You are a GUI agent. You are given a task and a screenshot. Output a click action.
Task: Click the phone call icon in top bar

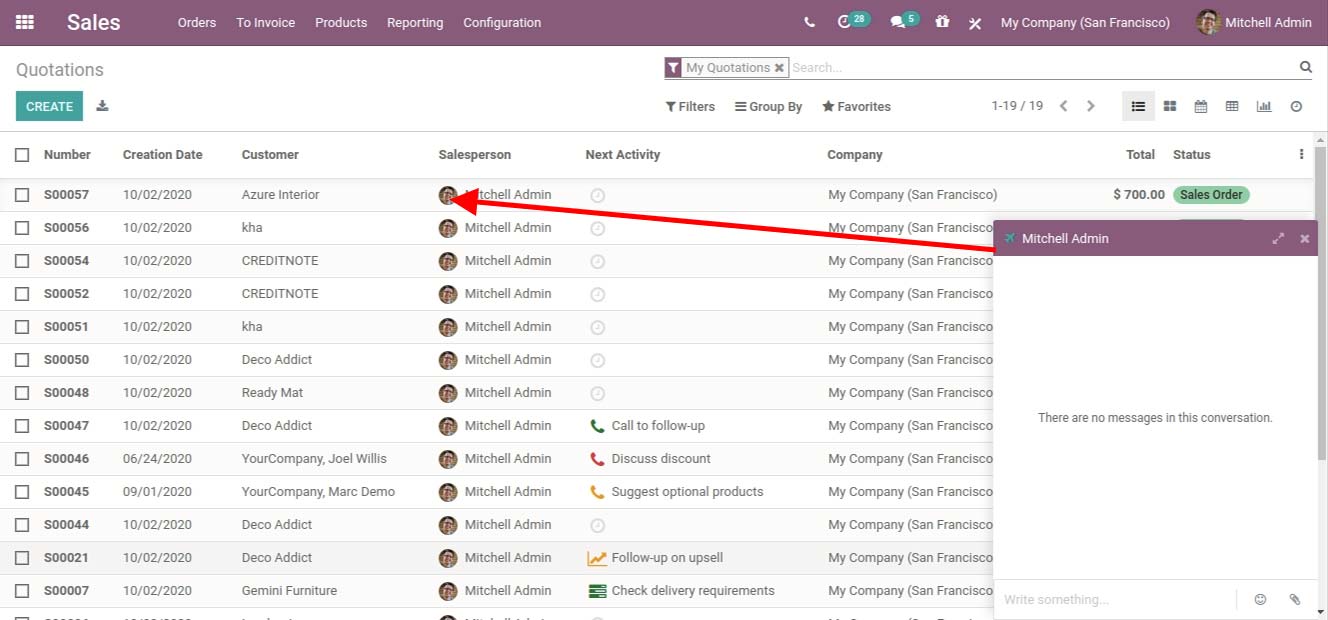click(810, 22)
